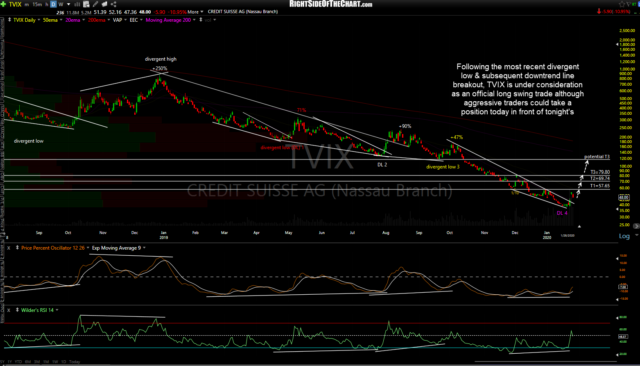
Task: Click the 'DL 4' annotation label
Action: click(562, 213)
